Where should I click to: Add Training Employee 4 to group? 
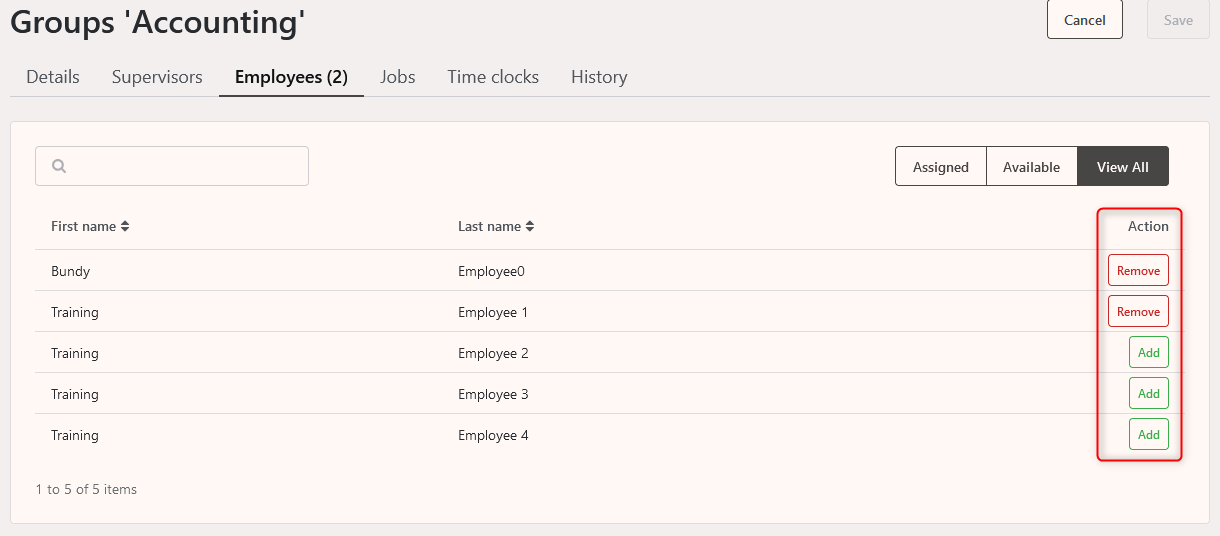pyautogui.click(x=1149, y=435)
